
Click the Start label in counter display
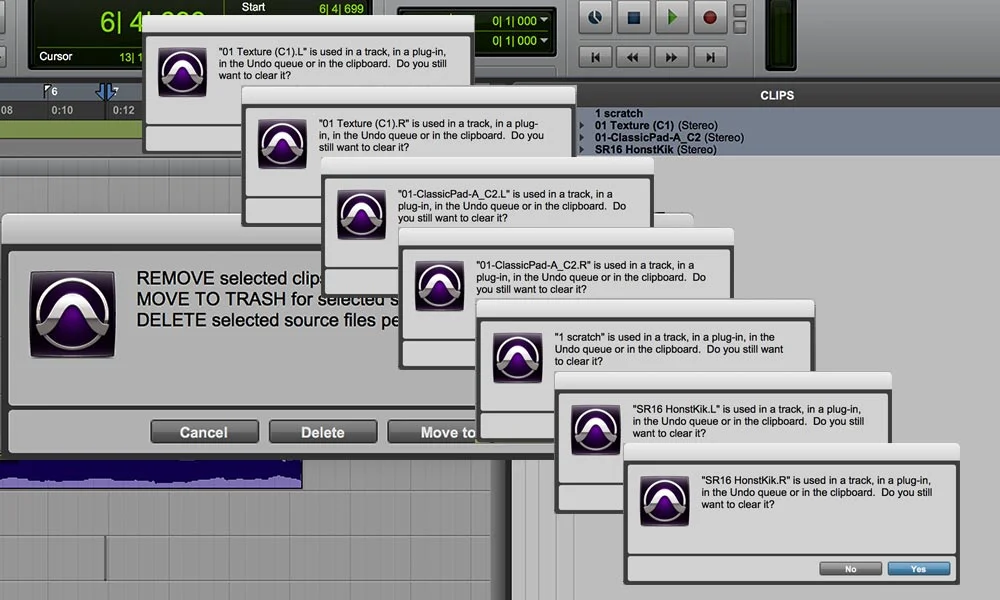pos(253,7)
